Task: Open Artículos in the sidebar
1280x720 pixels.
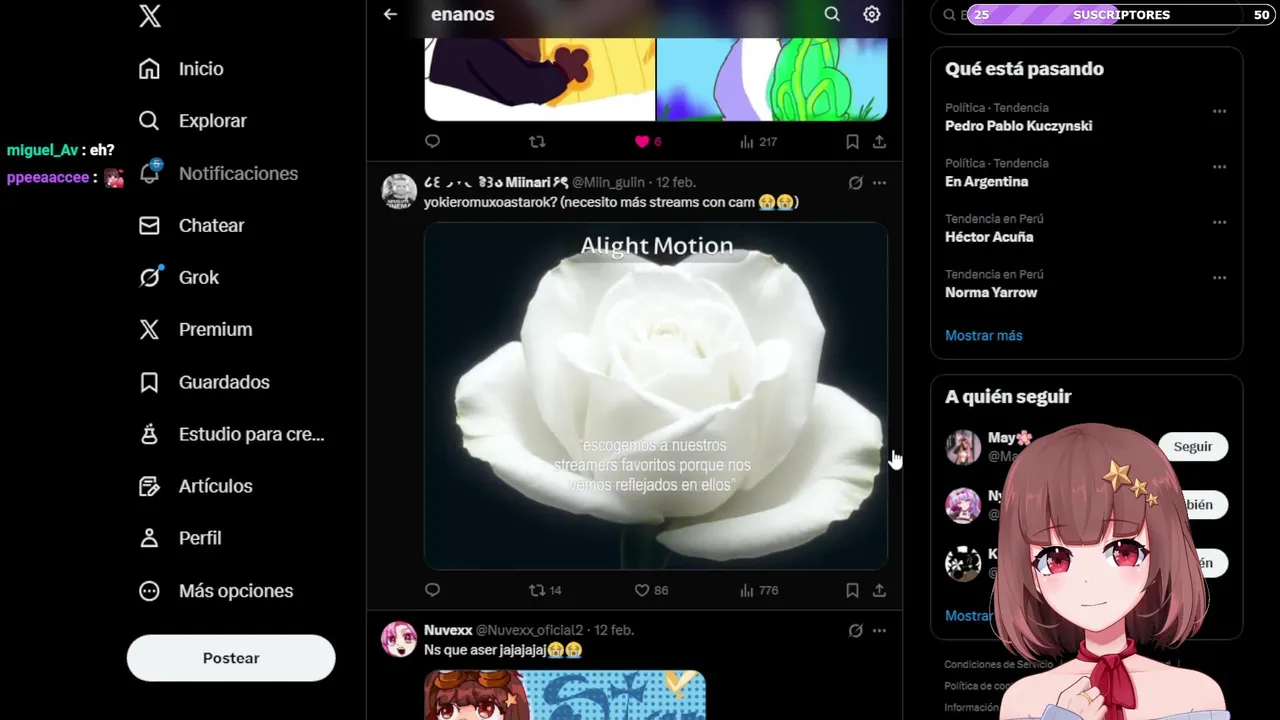Action: click(195, 486)
